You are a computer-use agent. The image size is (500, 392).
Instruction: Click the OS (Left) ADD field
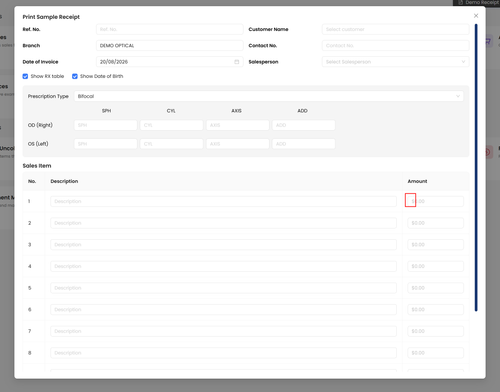(x=304, y=144)
